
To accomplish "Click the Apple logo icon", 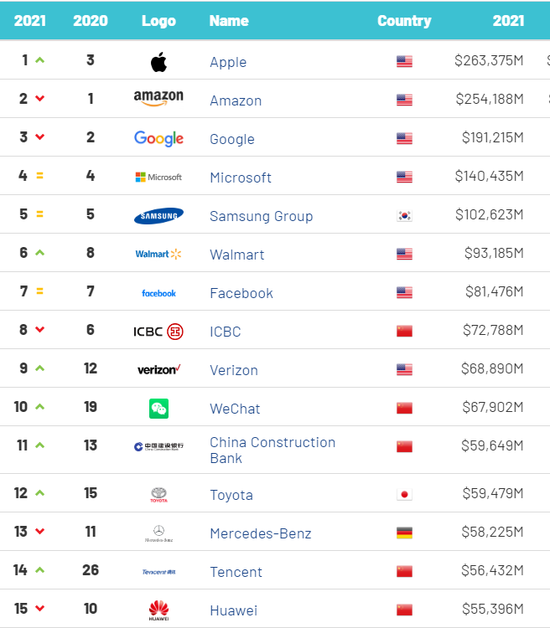I will [159, 62].
